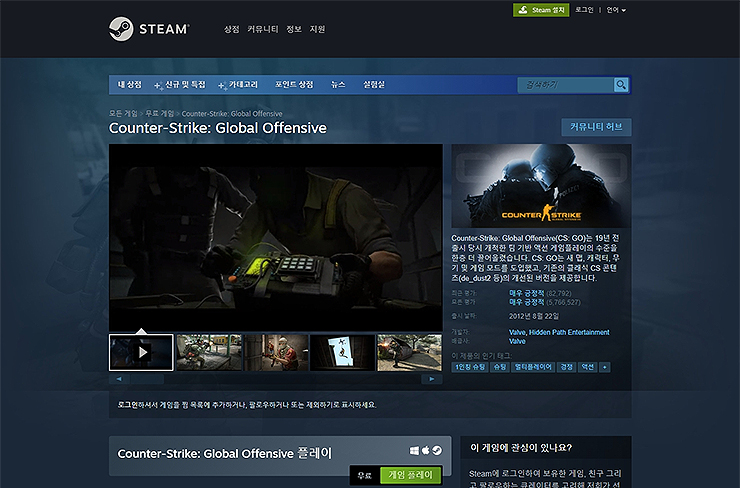This screenshot has width=740, height=488.
Task: Click the Valve developer link
Action: click(x=517, y=332)
